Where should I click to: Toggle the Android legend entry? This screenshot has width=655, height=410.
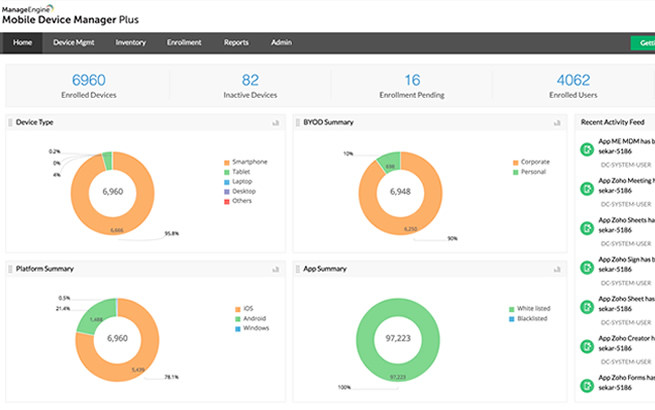(250, 318)
